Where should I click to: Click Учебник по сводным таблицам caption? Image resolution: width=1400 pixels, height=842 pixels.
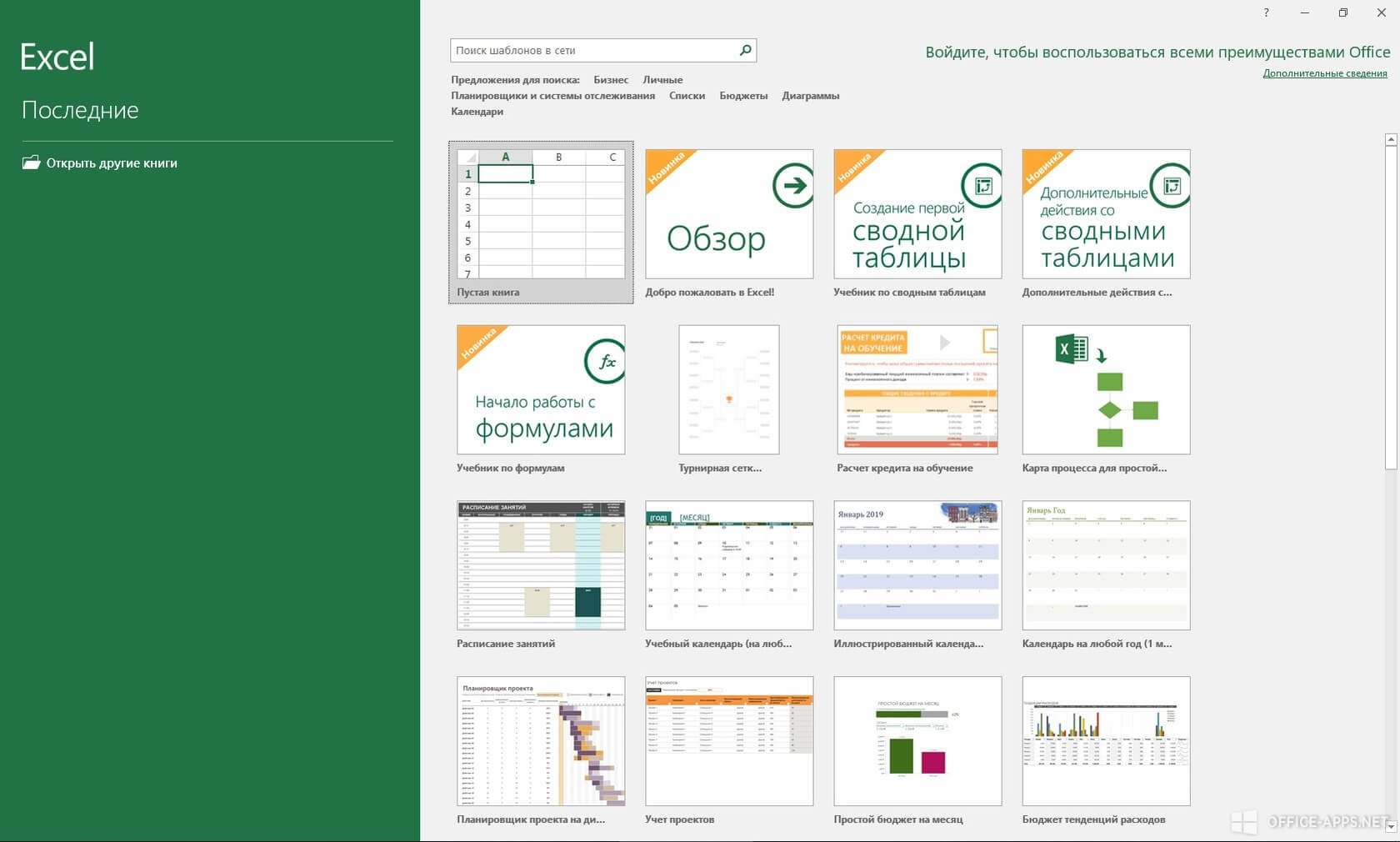click(909, 293)
